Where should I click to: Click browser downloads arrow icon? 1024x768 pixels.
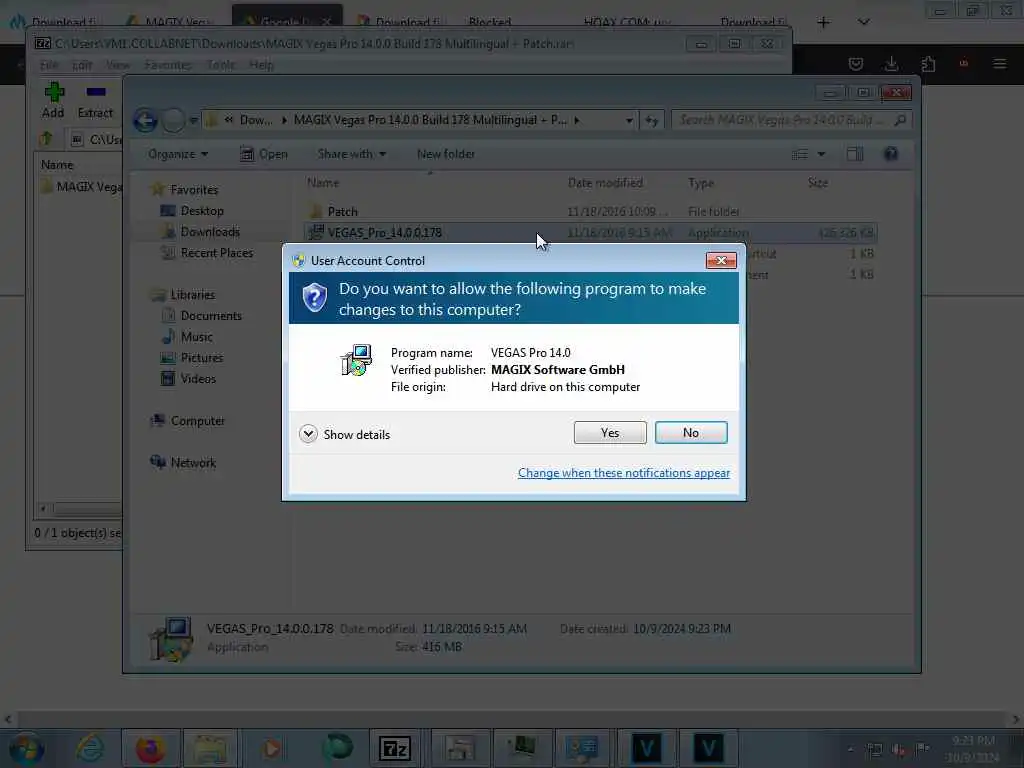tap(891, 63)
